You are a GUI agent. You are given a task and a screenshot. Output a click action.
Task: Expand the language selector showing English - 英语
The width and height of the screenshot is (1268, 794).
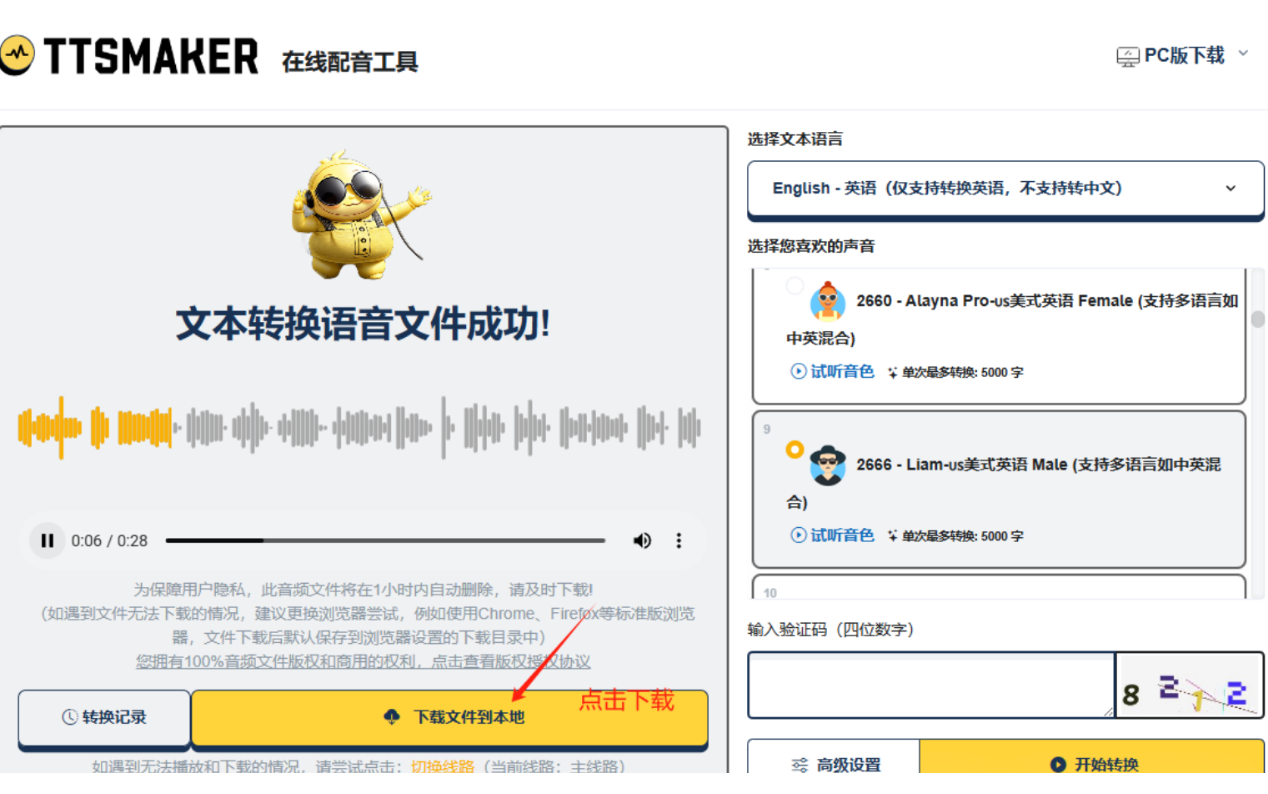tap(1005, 188)
